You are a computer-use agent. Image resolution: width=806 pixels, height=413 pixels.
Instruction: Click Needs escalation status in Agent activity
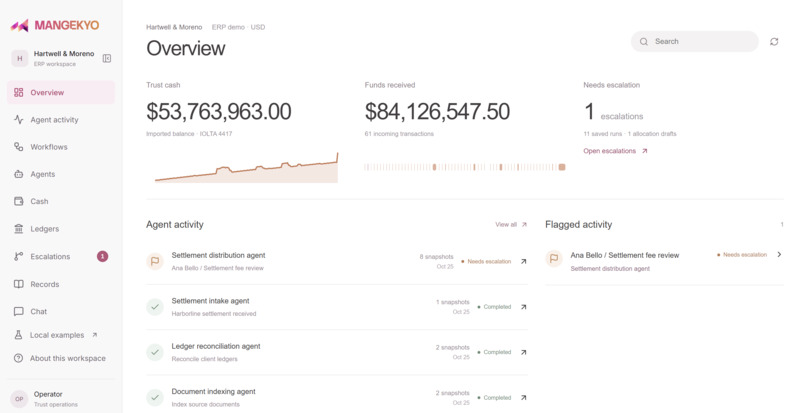[486, 261]
